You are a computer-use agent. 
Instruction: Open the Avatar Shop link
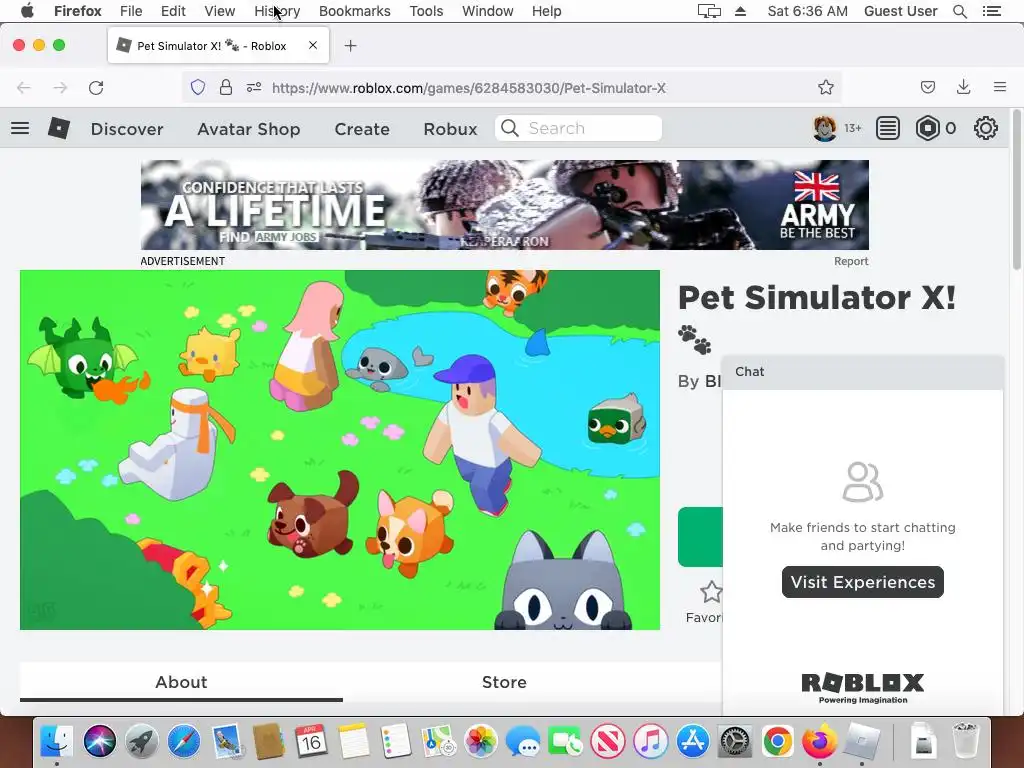click(x=249, y=129)
